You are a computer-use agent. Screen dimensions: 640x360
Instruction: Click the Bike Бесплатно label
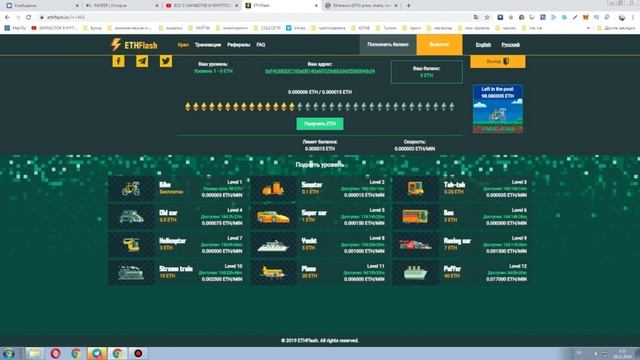click(171, 192)
